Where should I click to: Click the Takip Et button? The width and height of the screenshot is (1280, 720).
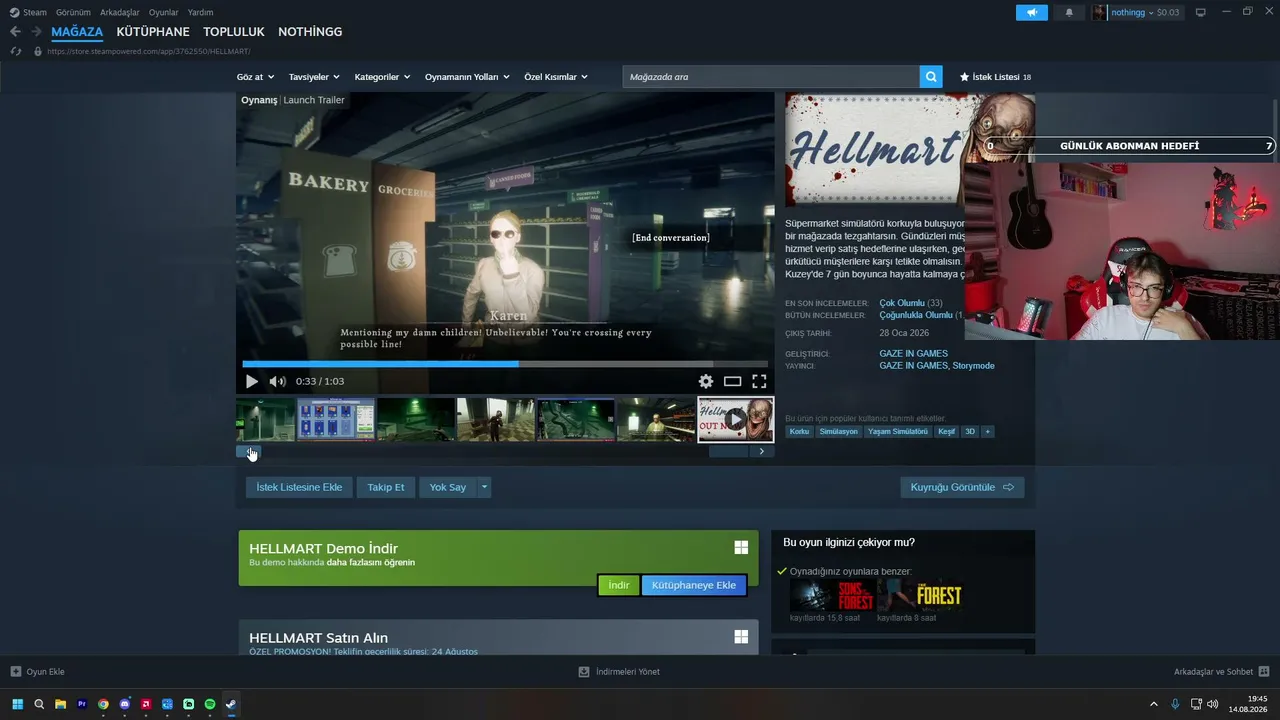[386, 487]
